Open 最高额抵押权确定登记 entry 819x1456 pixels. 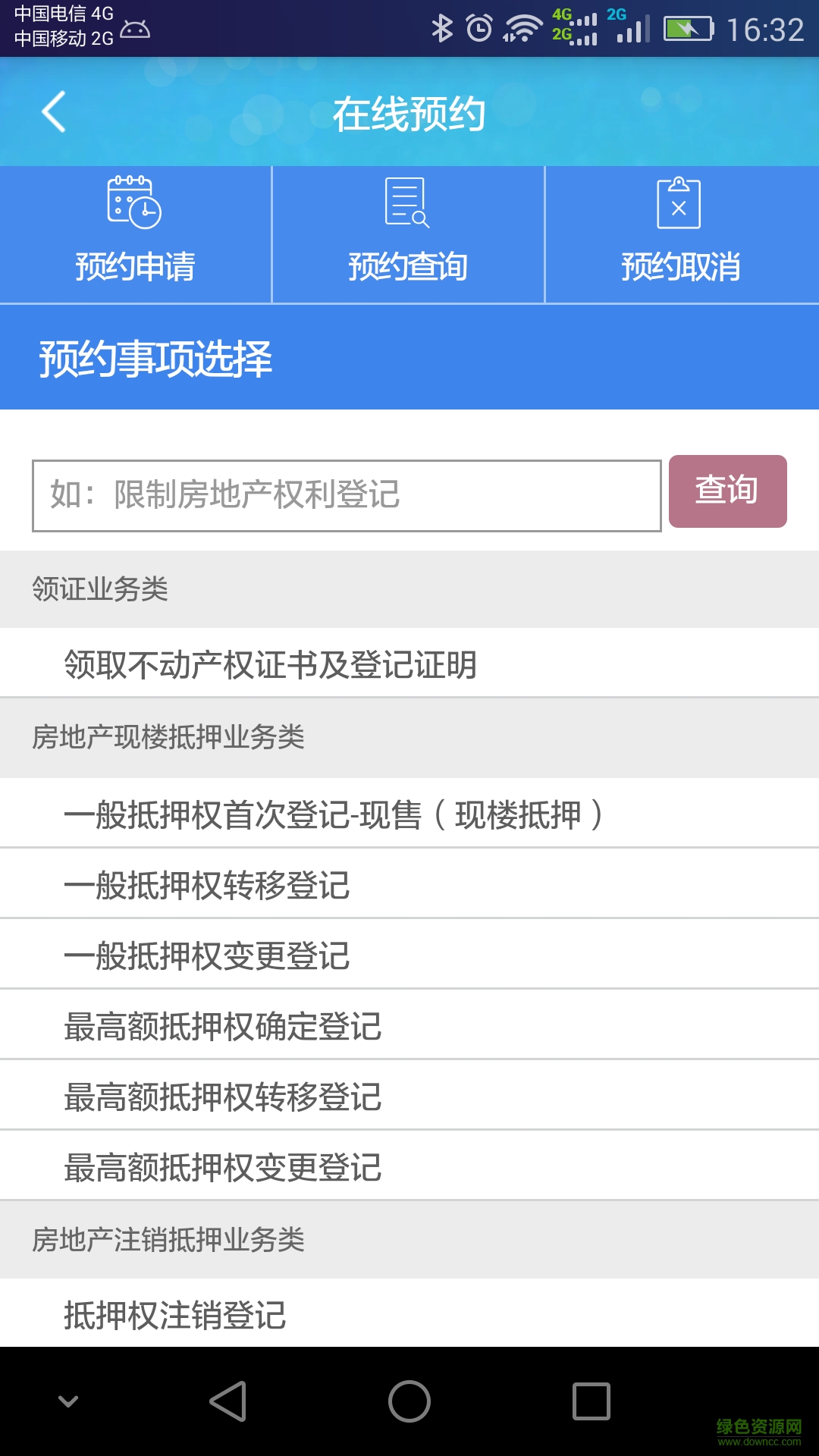click(223, 1026)
